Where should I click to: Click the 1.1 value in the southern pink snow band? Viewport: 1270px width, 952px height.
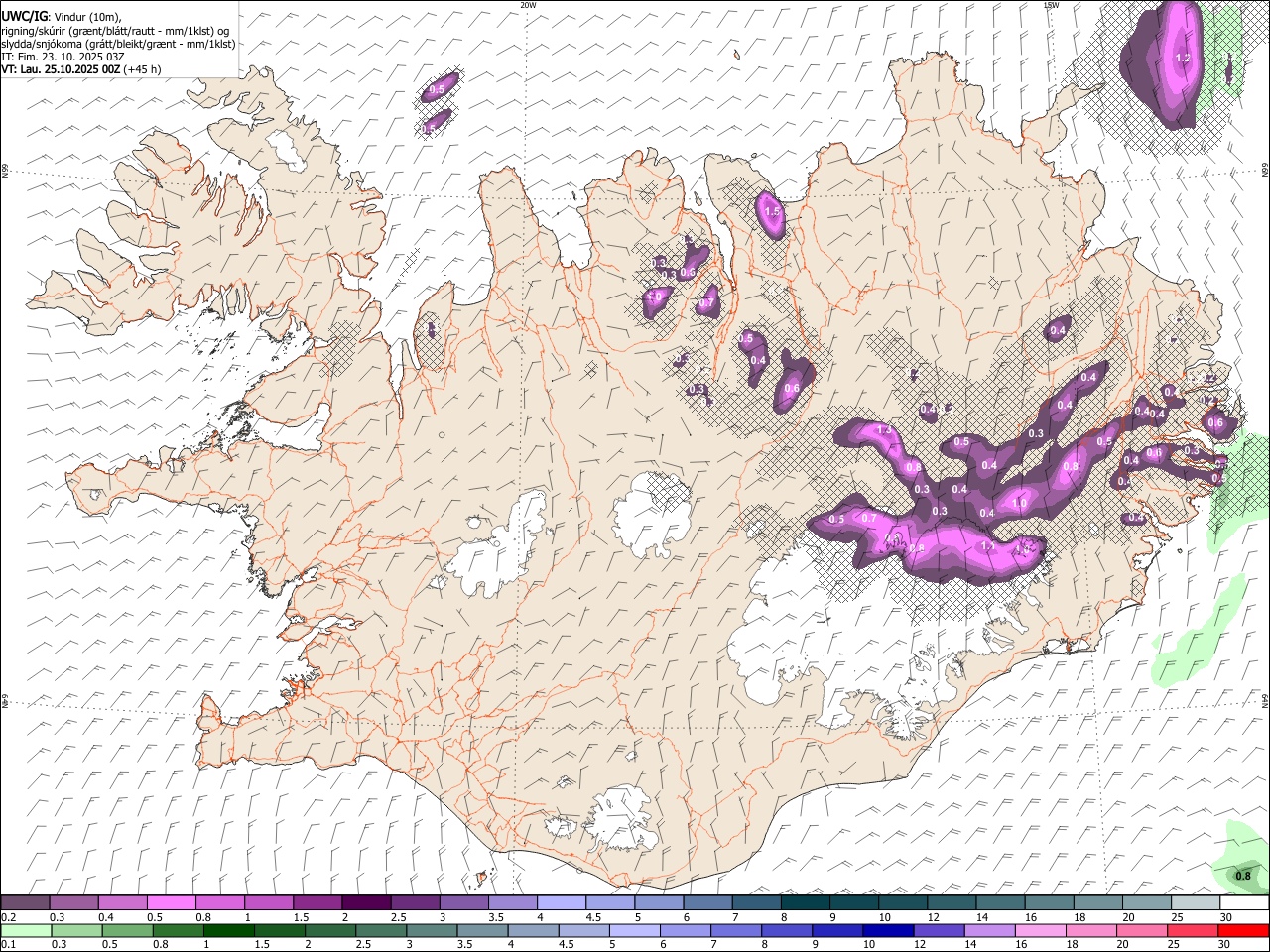click(x=988, y=545)
